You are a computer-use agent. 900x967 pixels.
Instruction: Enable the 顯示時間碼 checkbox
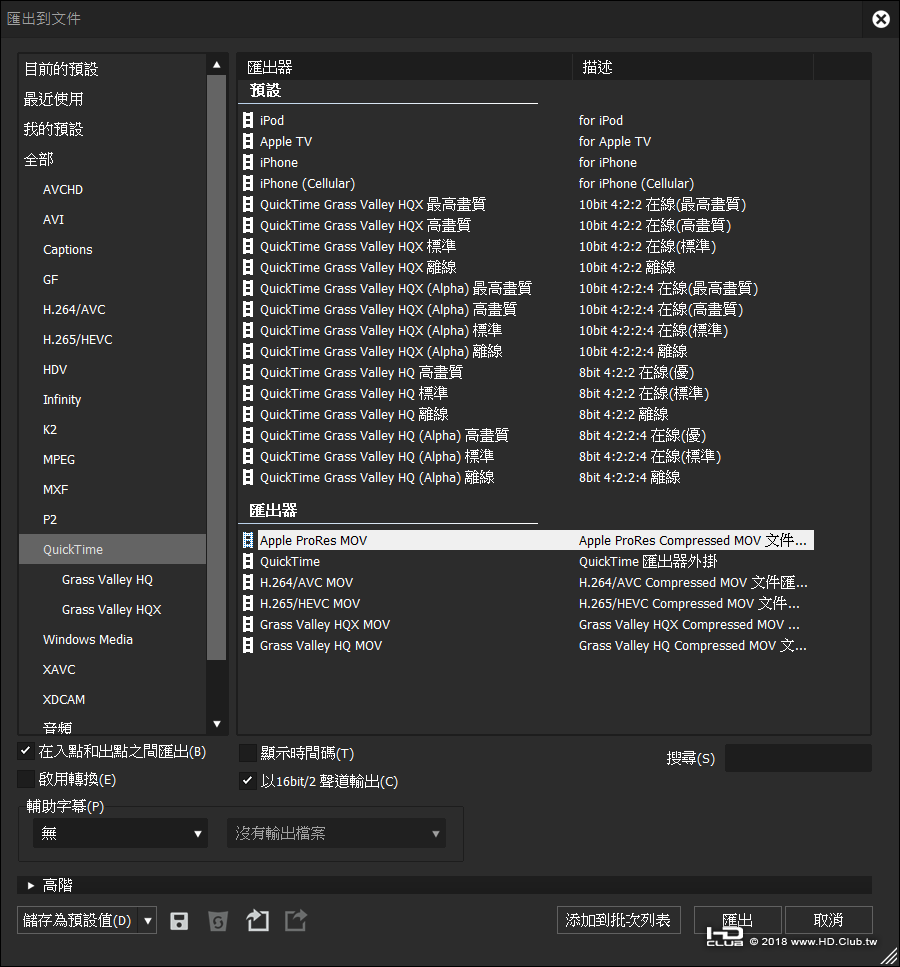[247, 752]
